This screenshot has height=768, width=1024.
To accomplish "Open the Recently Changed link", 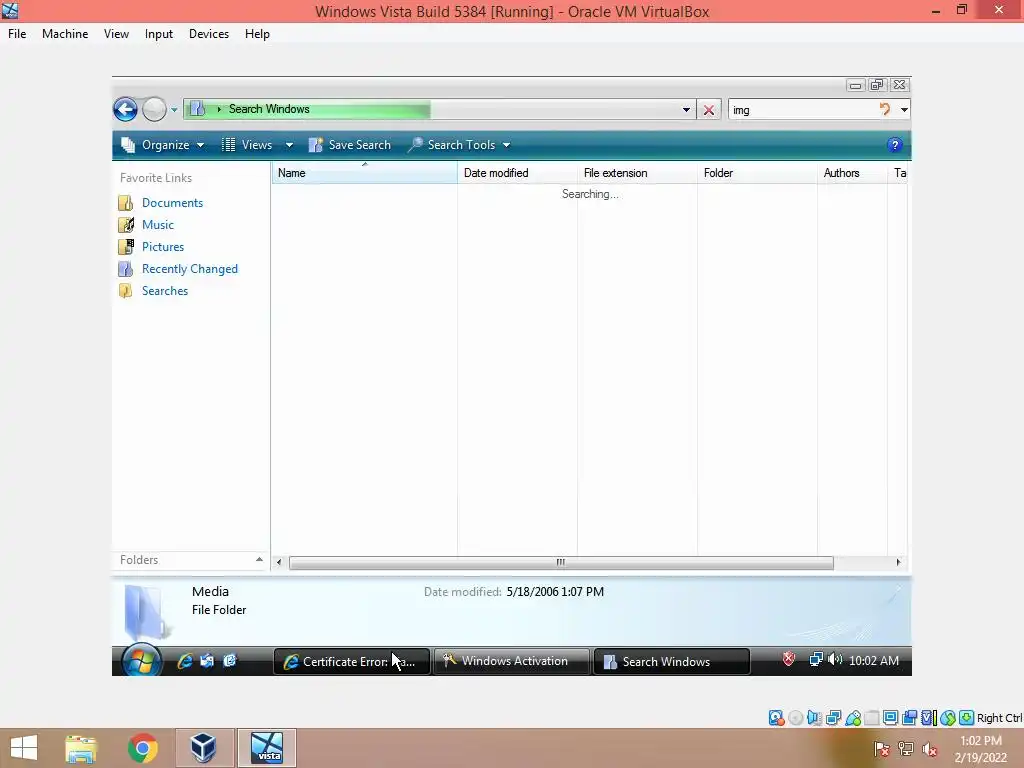I will coord(190,269).
